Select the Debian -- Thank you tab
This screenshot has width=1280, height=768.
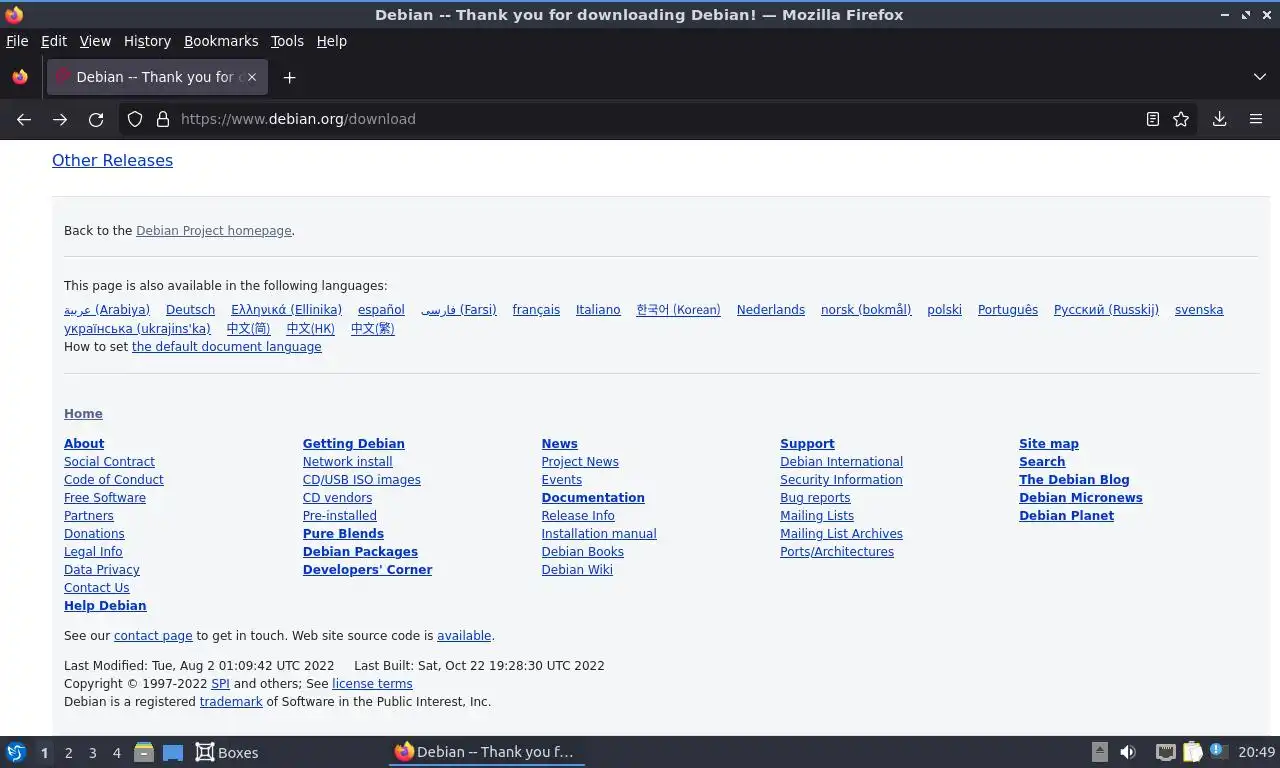[157, 77]
